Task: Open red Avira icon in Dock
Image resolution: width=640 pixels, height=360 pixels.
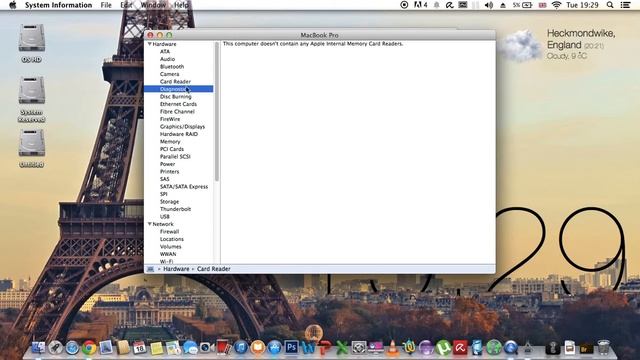Action: [x=460, y=348]
